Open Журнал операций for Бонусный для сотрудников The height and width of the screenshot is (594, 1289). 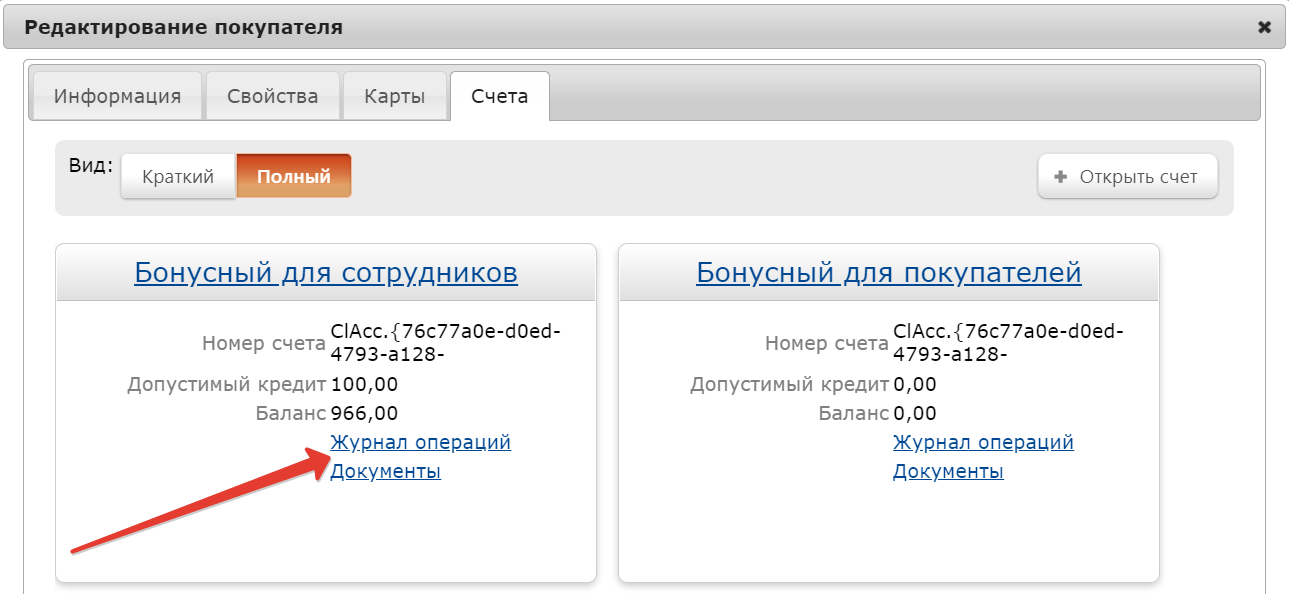coord(421,442)
